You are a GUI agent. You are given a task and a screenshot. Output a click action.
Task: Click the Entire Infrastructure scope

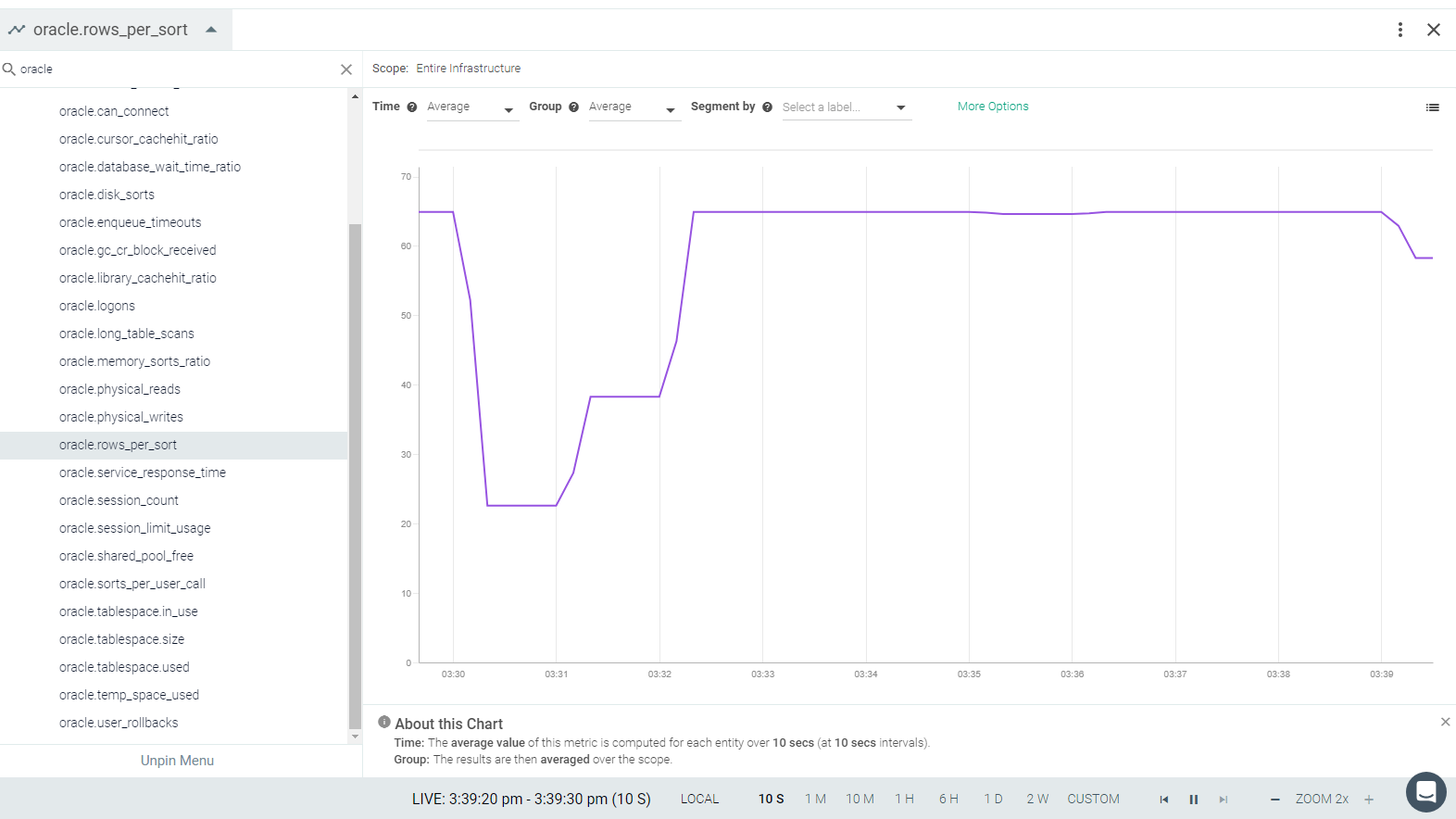coord(468,69)
